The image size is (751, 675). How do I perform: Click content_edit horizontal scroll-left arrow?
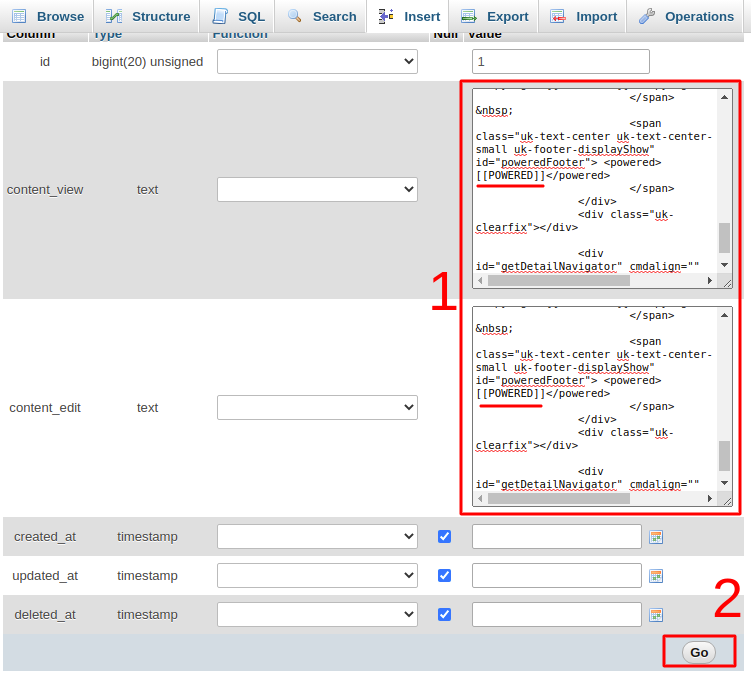(480, 499)
